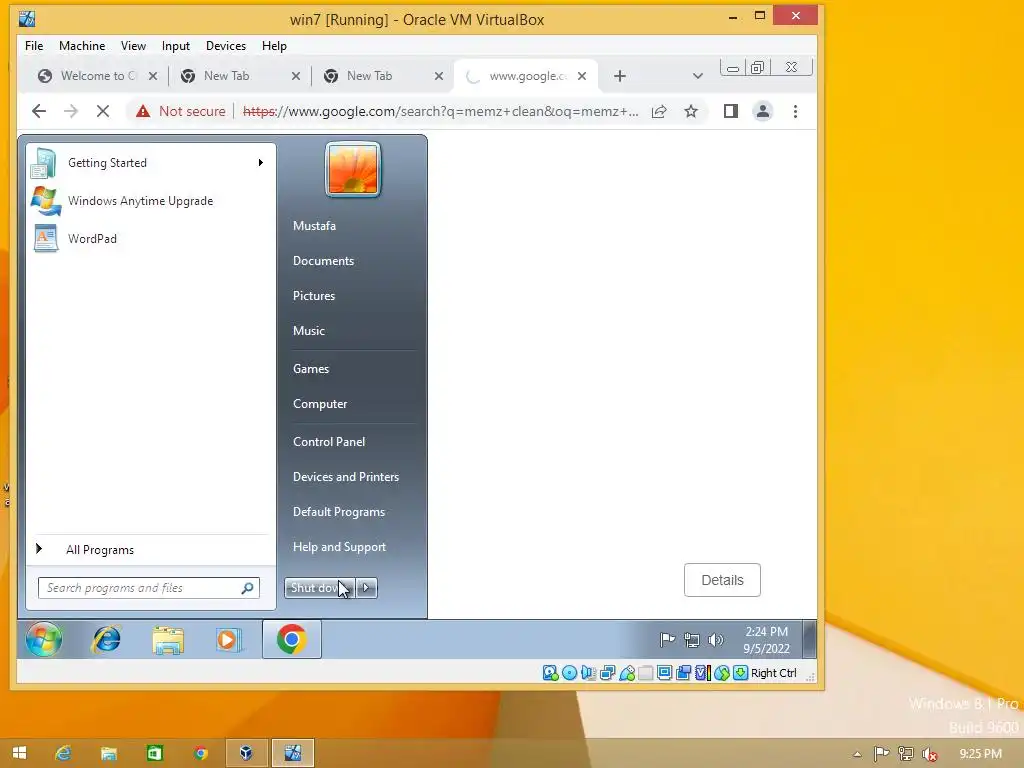The height and width of the screenshot is (768, 1024).
Task: Open Chrome three-dot menu
Action: click(x=795, y=112)
